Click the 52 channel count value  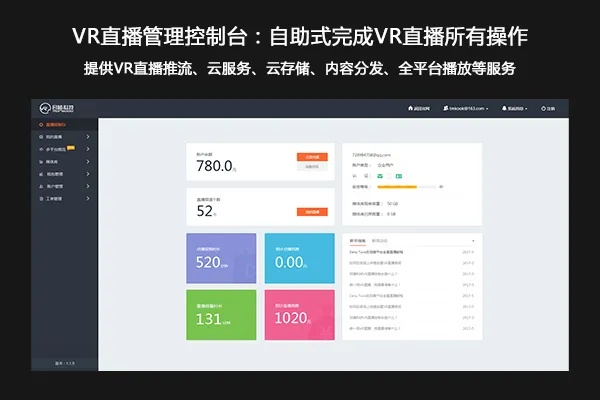point(205,211)
